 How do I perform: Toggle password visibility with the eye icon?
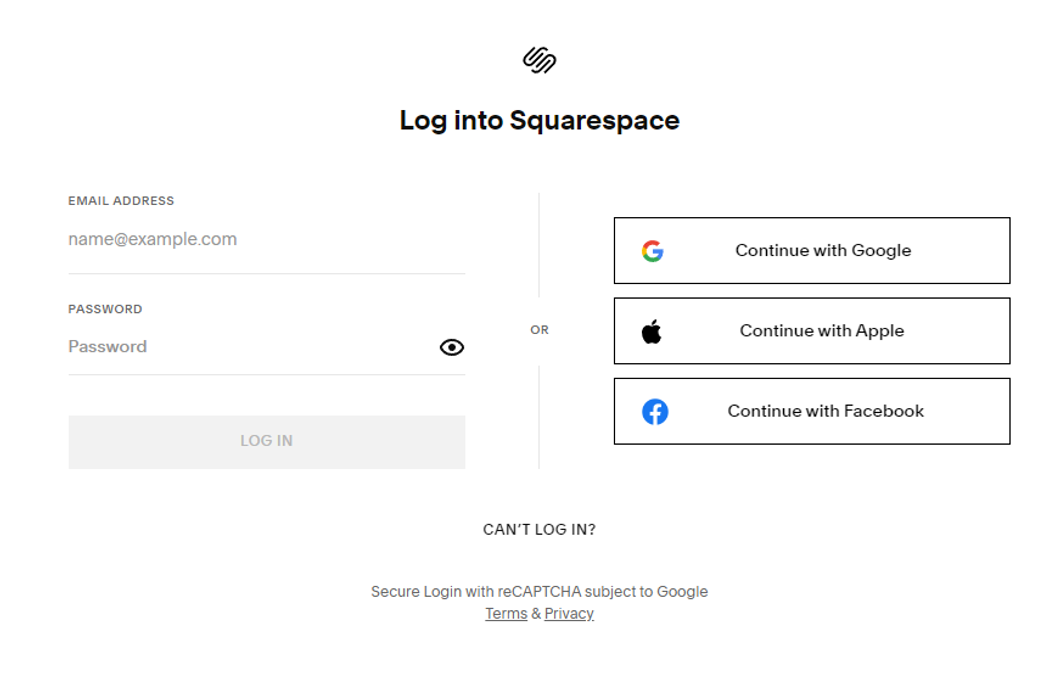coord(452,347)
